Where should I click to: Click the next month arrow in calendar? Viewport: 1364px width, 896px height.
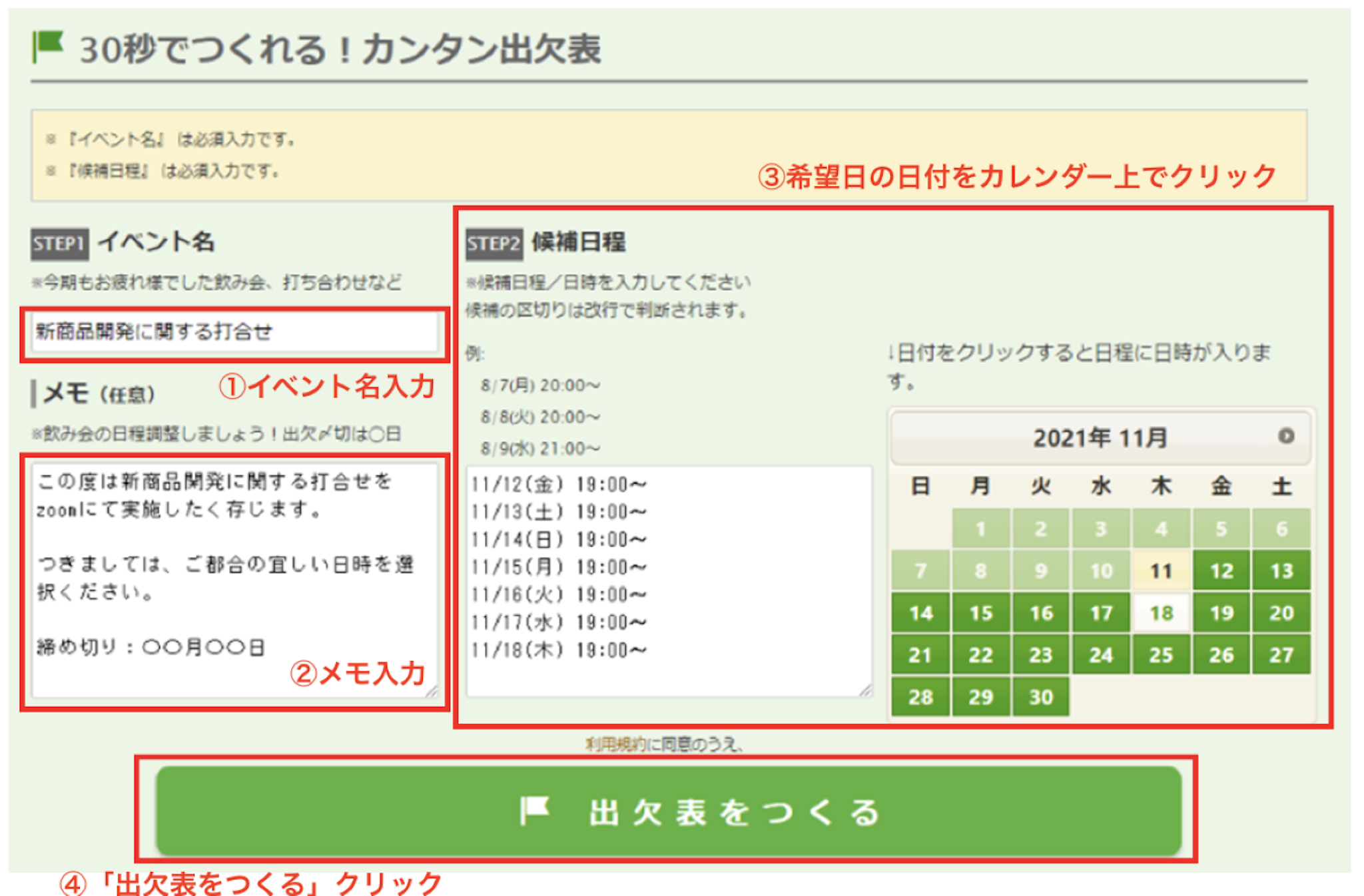pyautogui.click(x=1285, y=436)
